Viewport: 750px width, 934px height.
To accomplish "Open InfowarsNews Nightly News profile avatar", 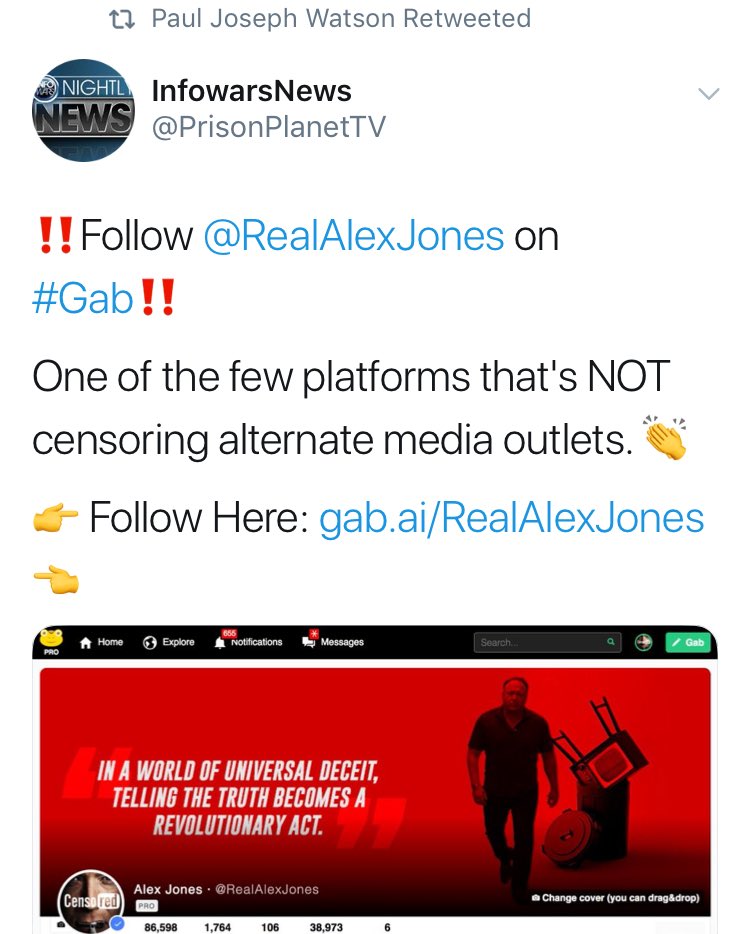I will point(83,110).
